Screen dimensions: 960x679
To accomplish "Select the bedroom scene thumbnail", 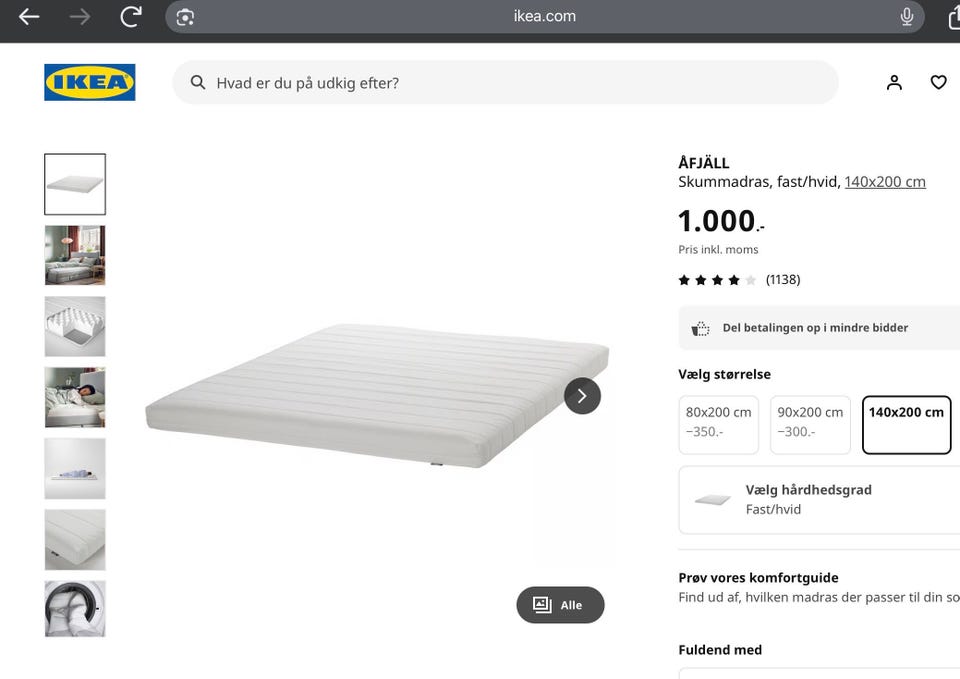I will coord(75,255).
